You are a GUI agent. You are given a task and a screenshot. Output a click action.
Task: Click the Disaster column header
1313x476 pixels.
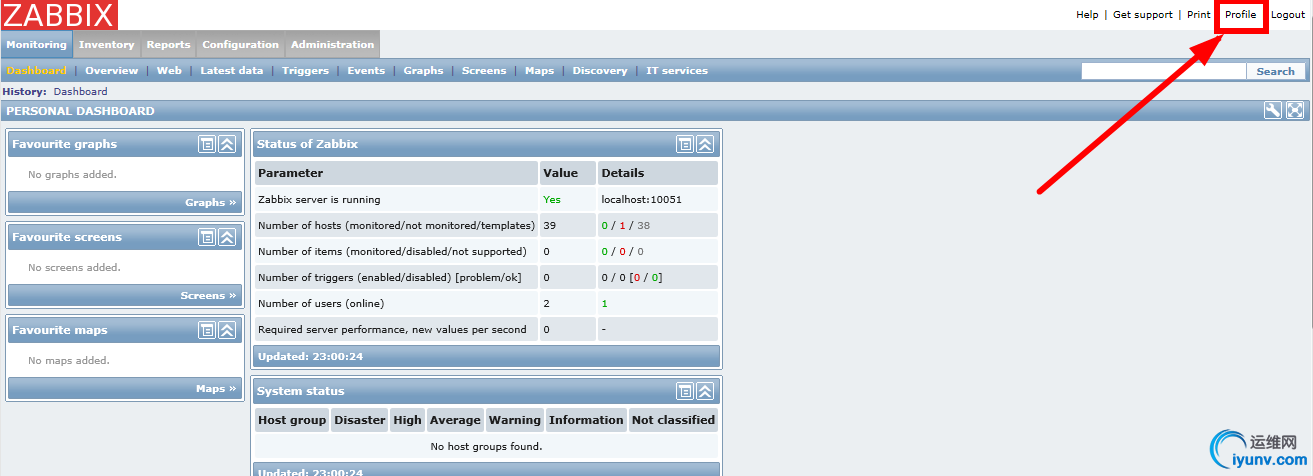[360, 420]
